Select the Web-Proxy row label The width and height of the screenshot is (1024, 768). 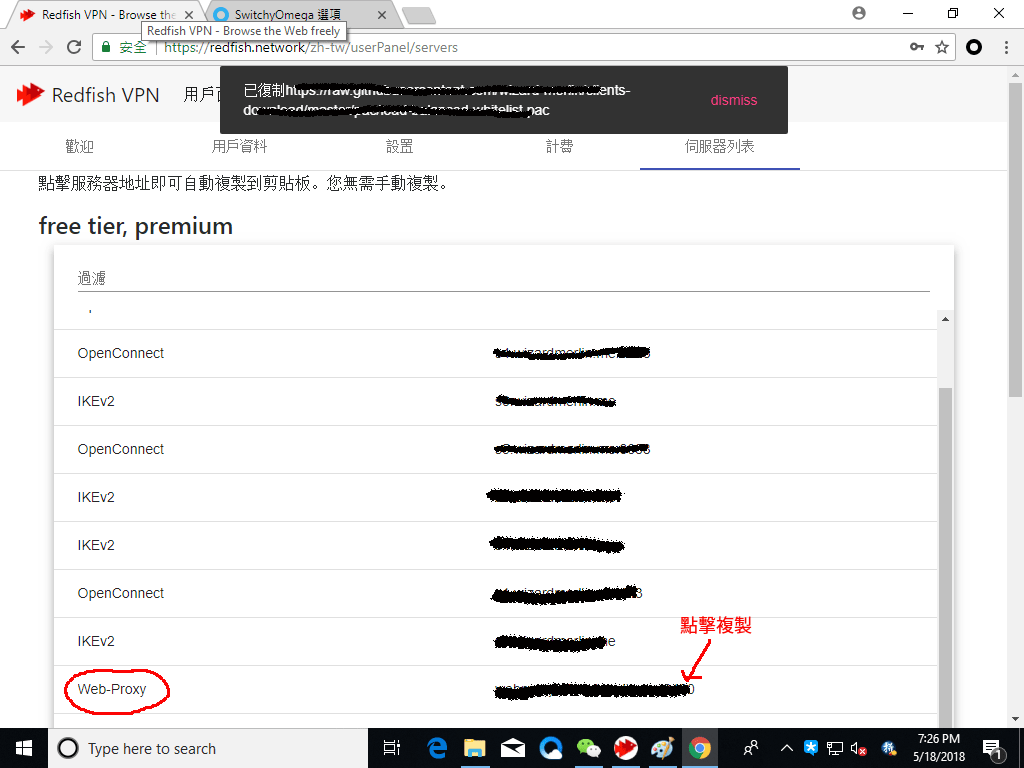click(x=112, y=689)
